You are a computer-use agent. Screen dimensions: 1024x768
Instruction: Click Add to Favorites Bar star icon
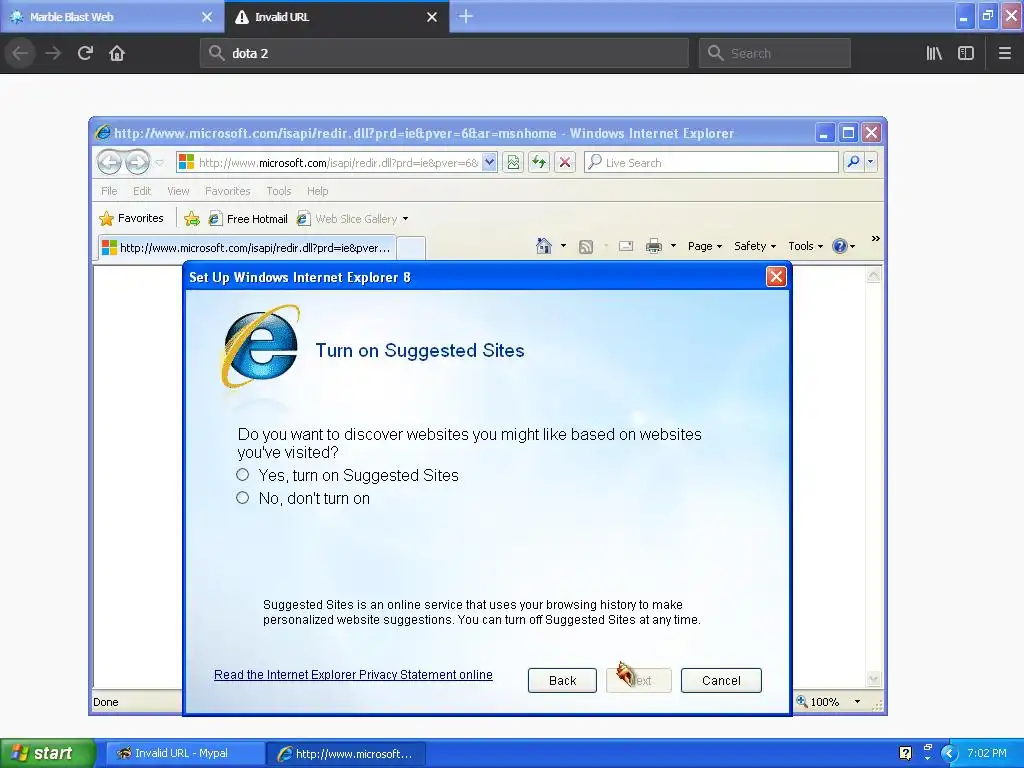point(191,219)
